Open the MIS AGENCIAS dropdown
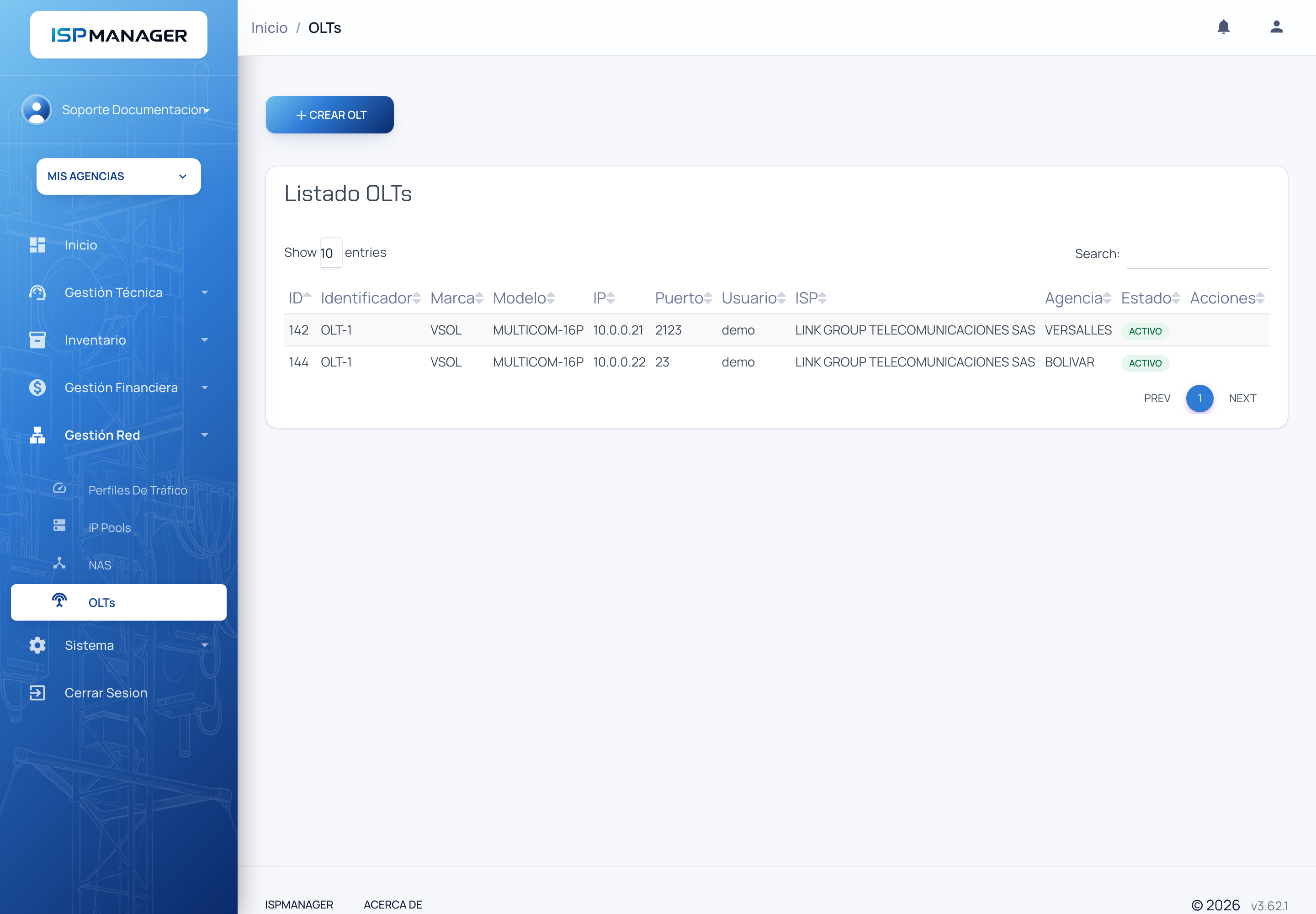 pos(118,176)
